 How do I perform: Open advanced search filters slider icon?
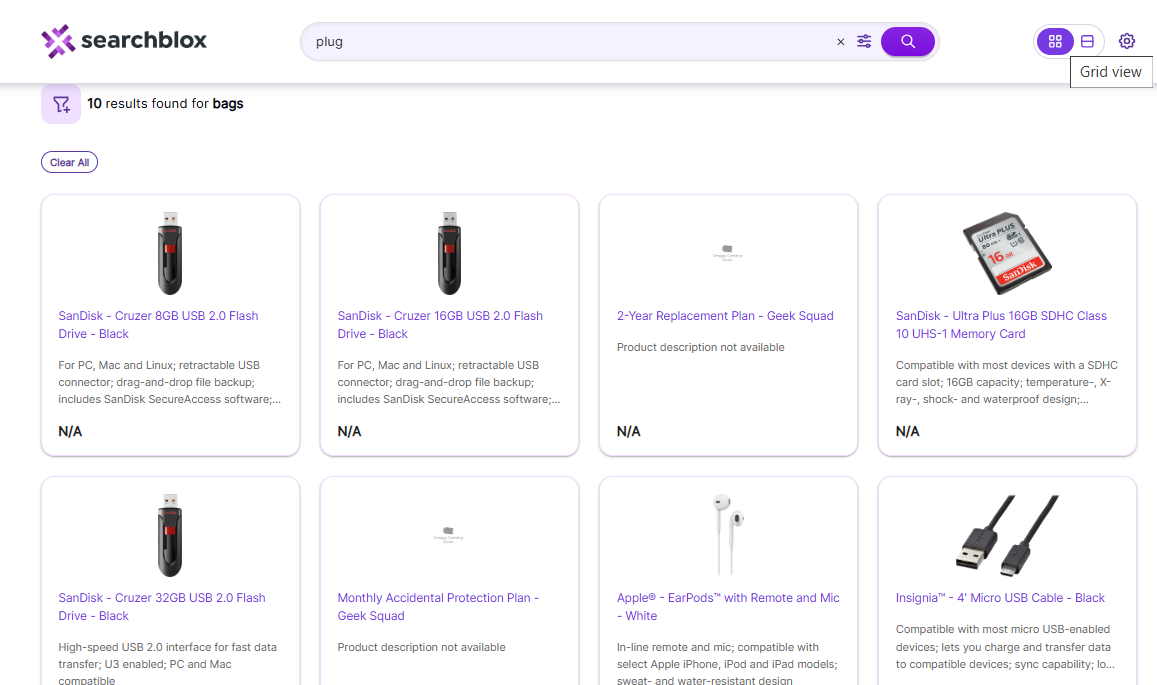tap(864, 41)
